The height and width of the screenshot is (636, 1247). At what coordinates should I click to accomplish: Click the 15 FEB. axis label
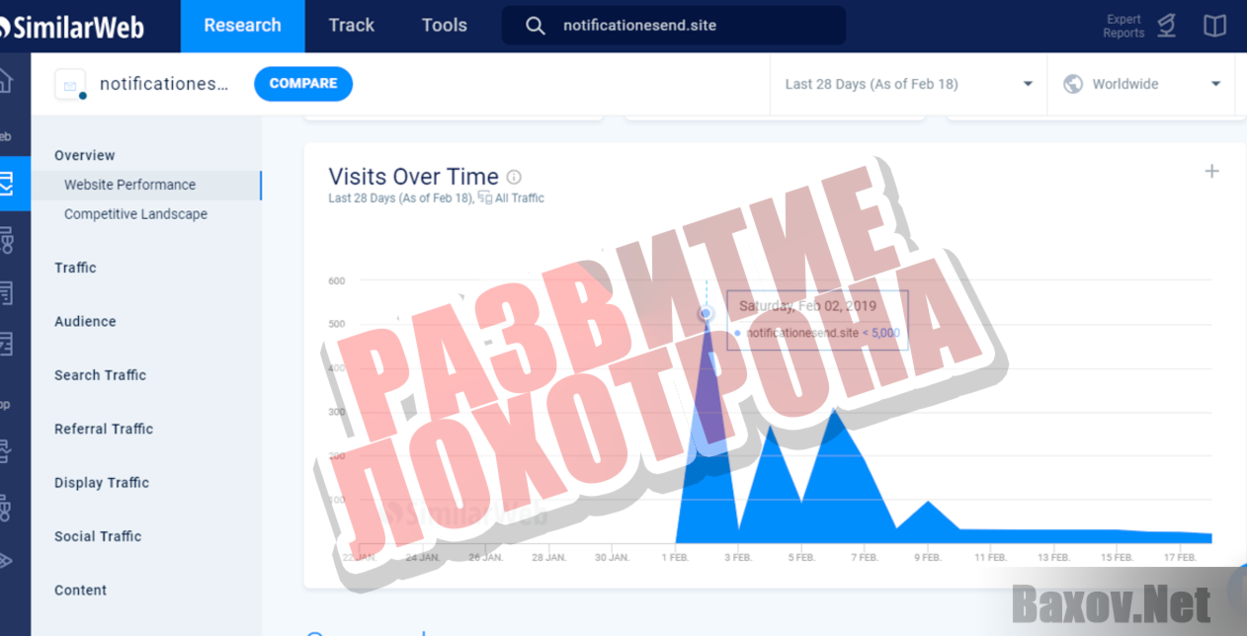(x=1117, y=558)
